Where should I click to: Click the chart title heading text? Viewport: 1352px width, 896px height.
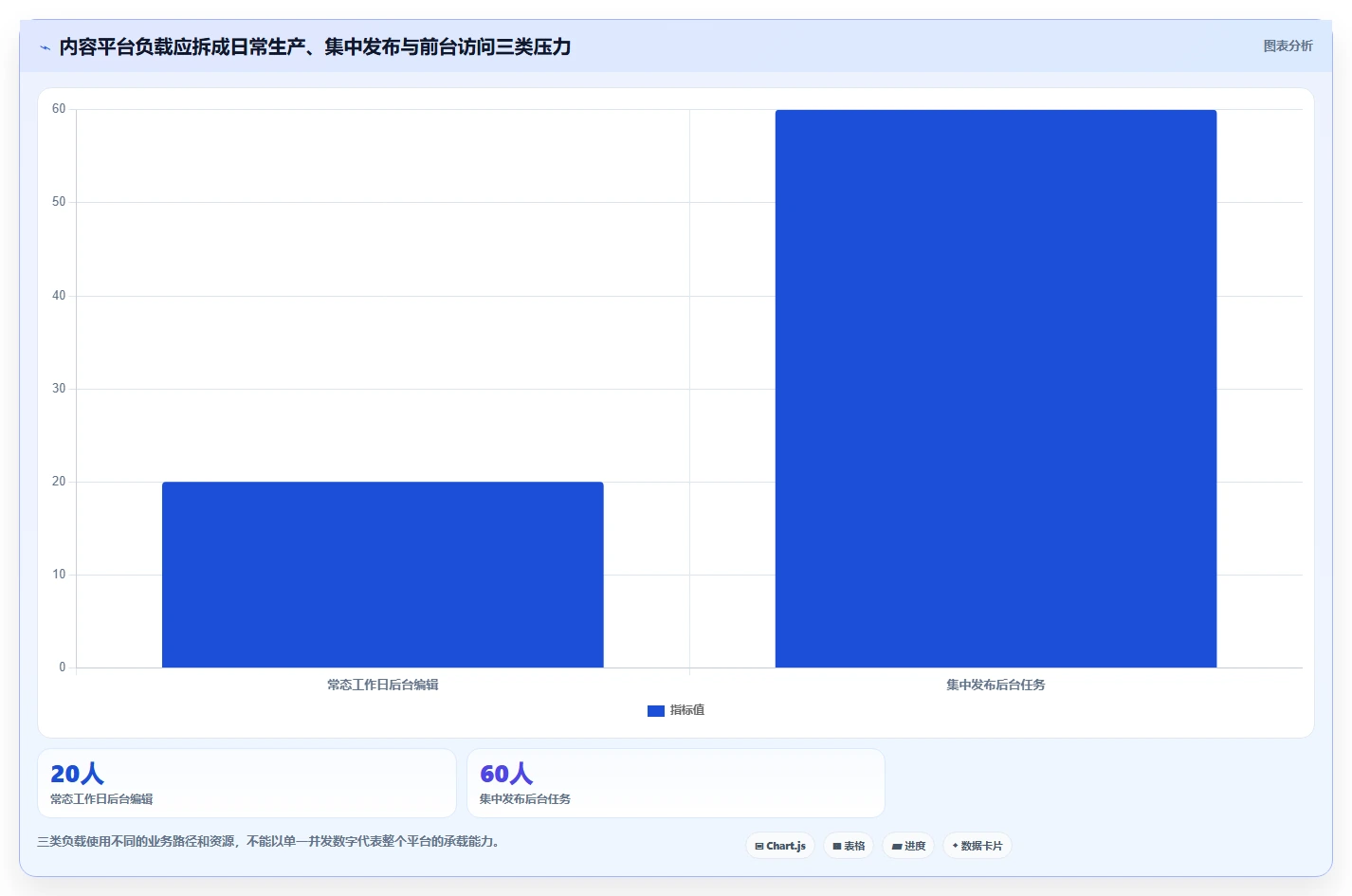coord(315,46)
